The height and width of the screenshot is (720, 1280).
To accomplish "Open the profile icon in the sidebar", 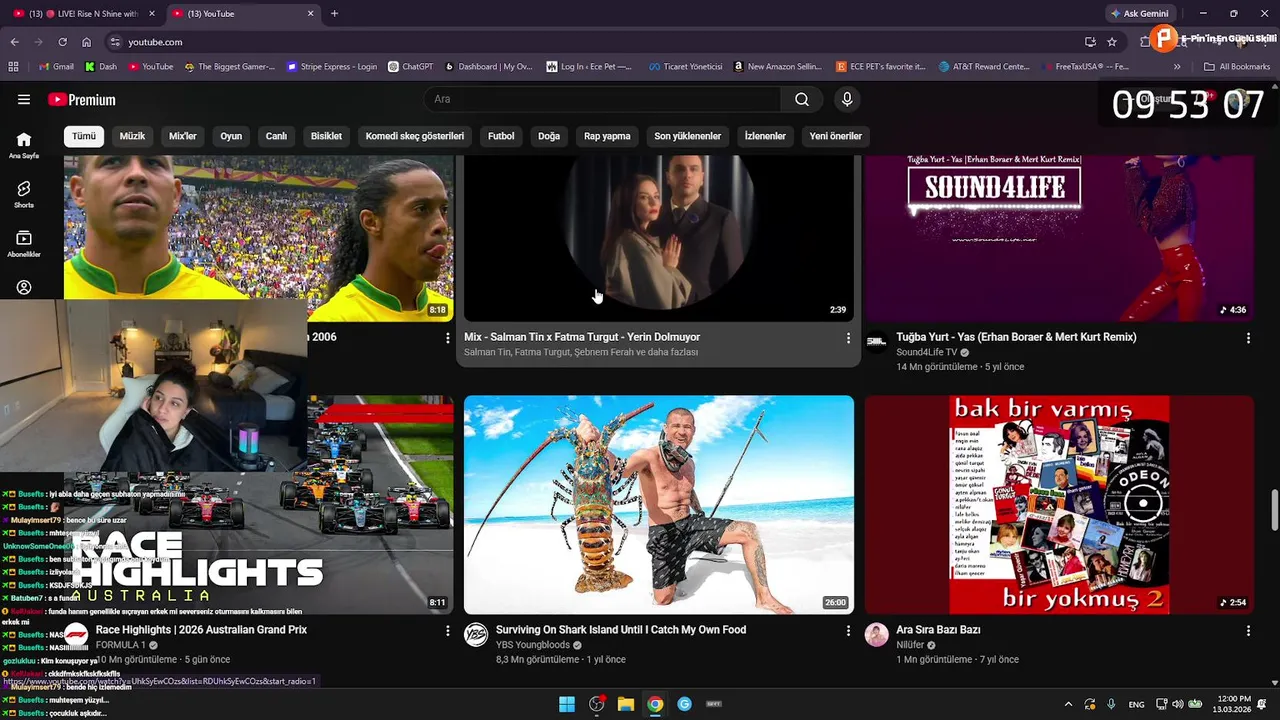I will click(24, 288).
